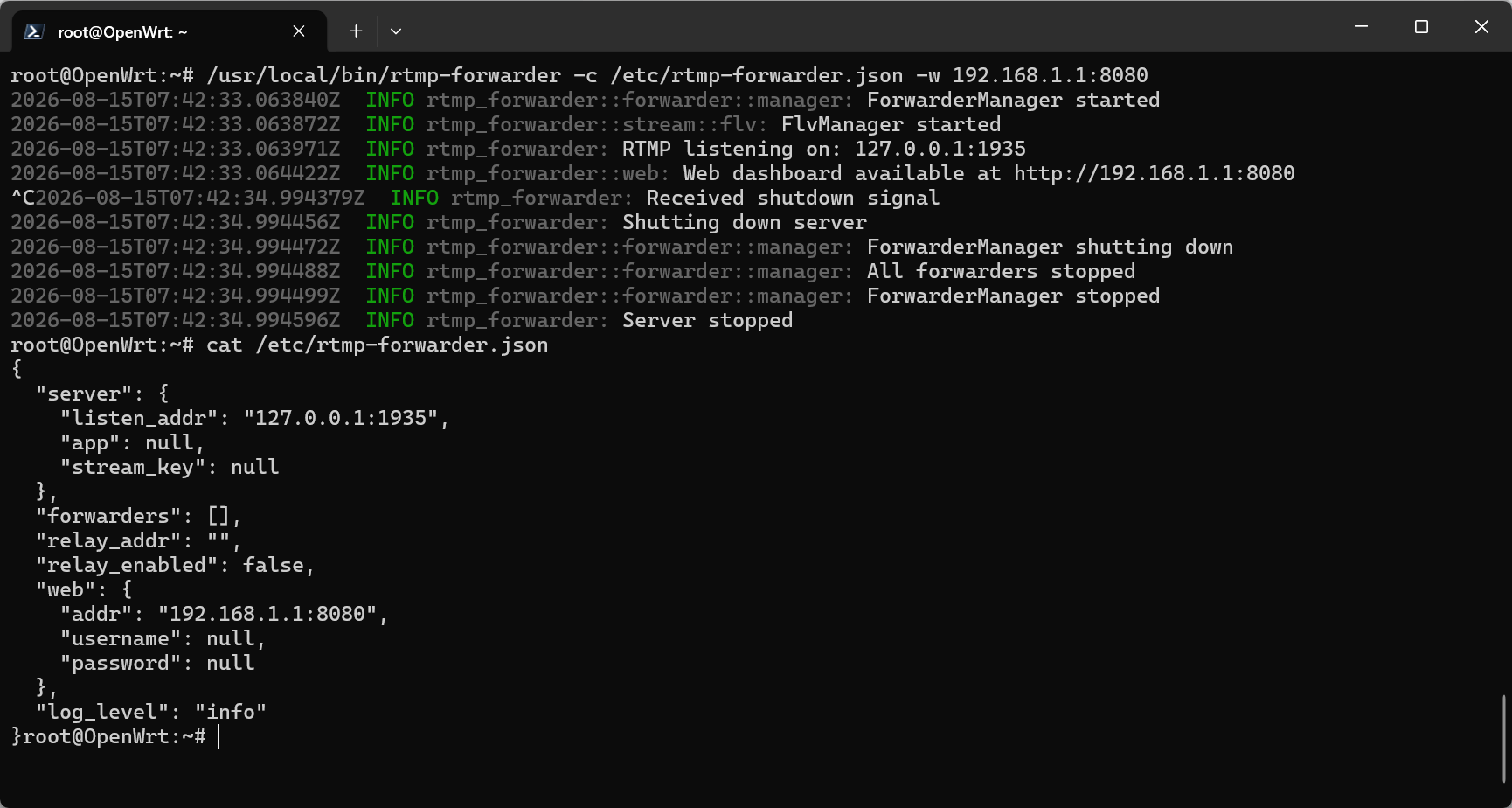Maximize the terminal window
The height and width of the screenshot is (808, 1512).
click(1421, 27)
